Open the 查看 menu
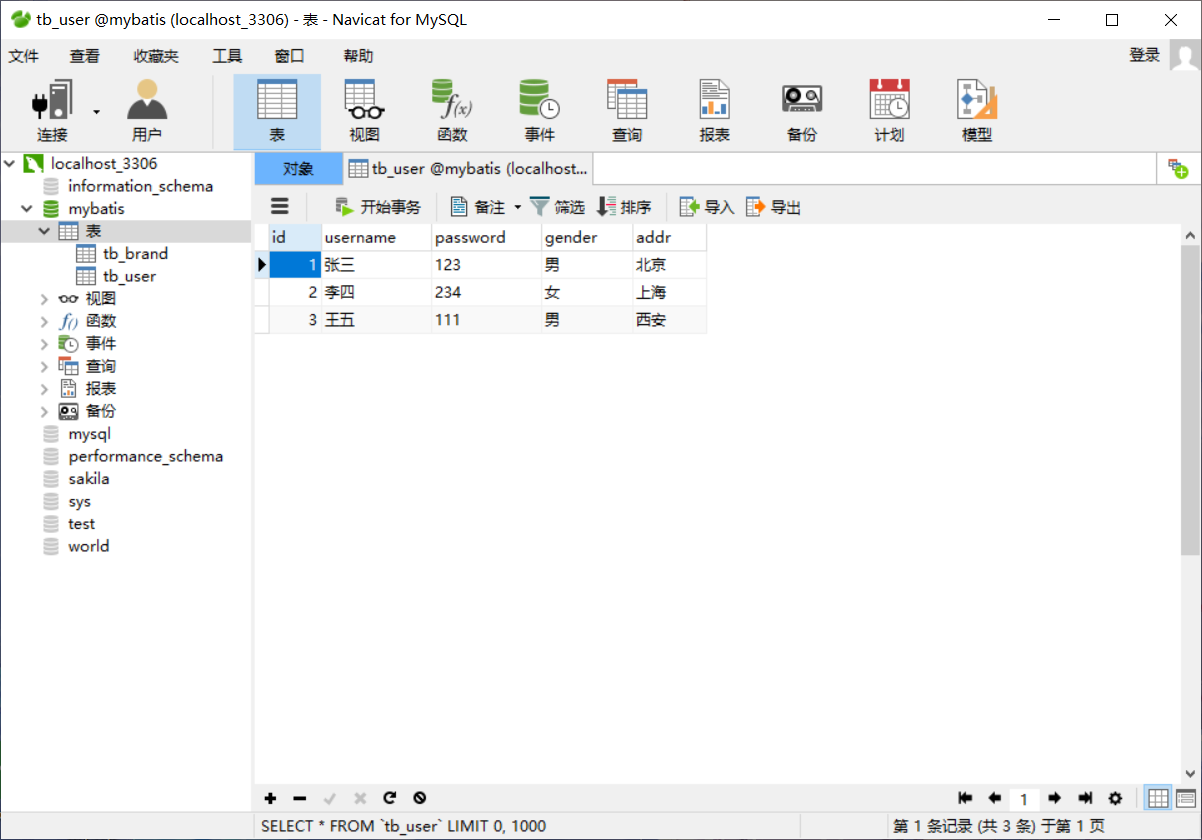 [x=85, y=56]
